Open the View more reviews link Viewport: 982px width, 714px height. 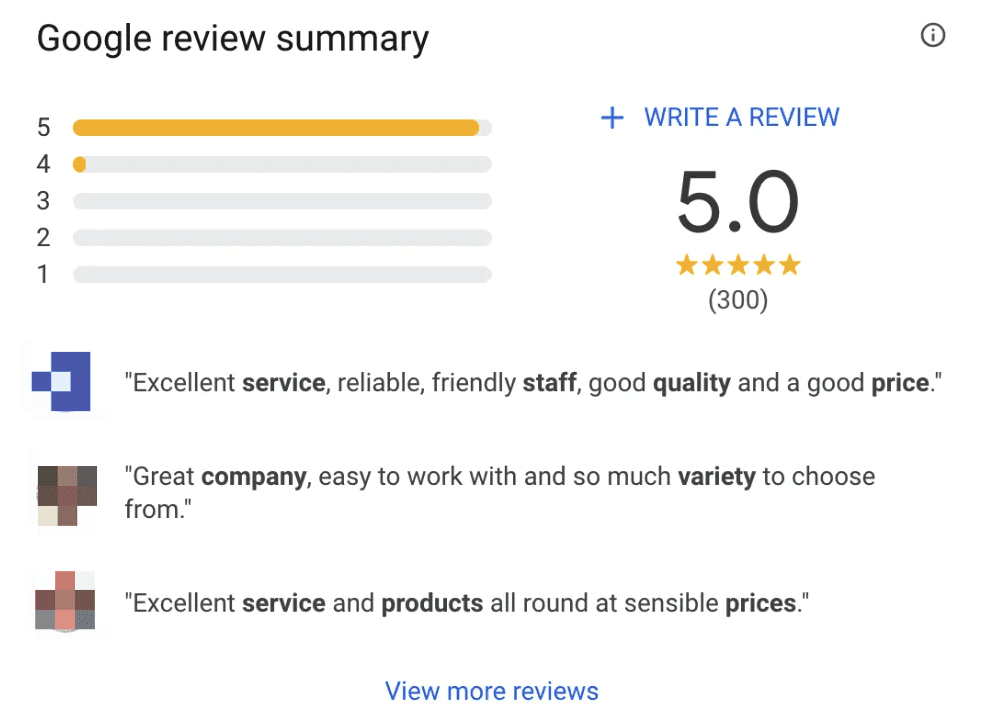(x=491, y=691)
